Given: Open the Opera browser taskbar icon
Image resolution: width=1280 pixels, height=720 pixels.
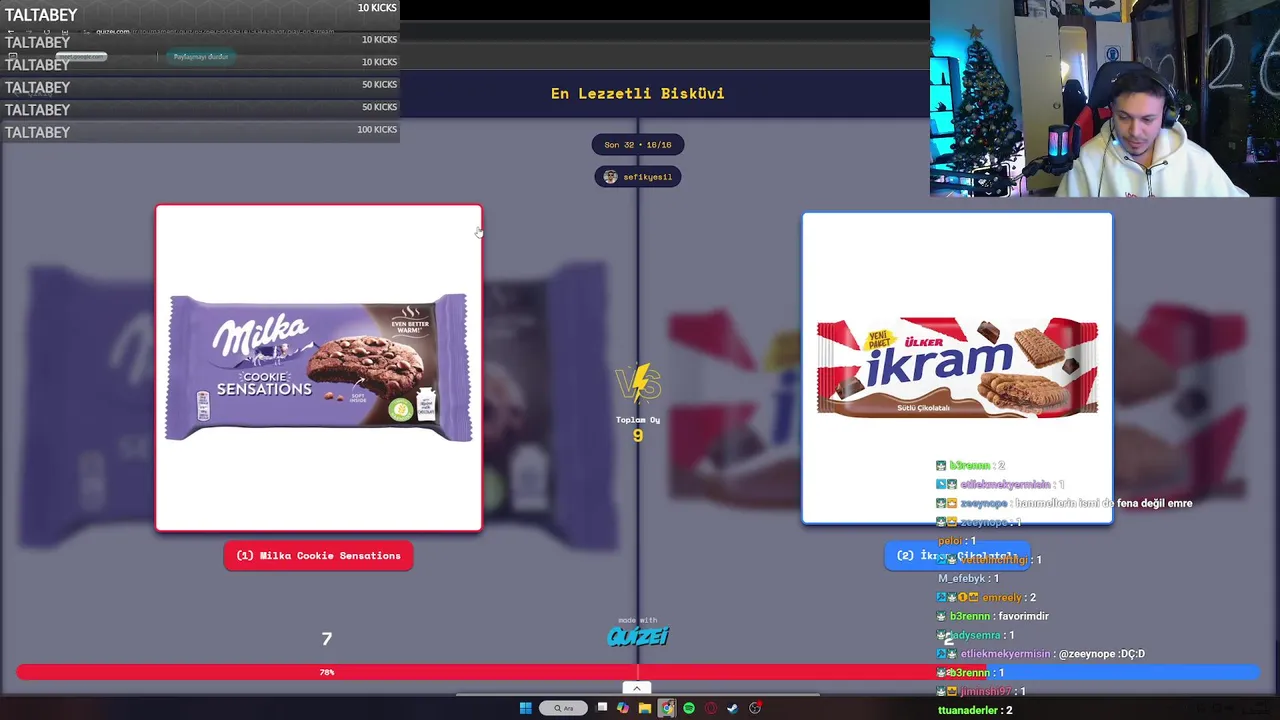Looking at the screenshot, I should [711, 708].
